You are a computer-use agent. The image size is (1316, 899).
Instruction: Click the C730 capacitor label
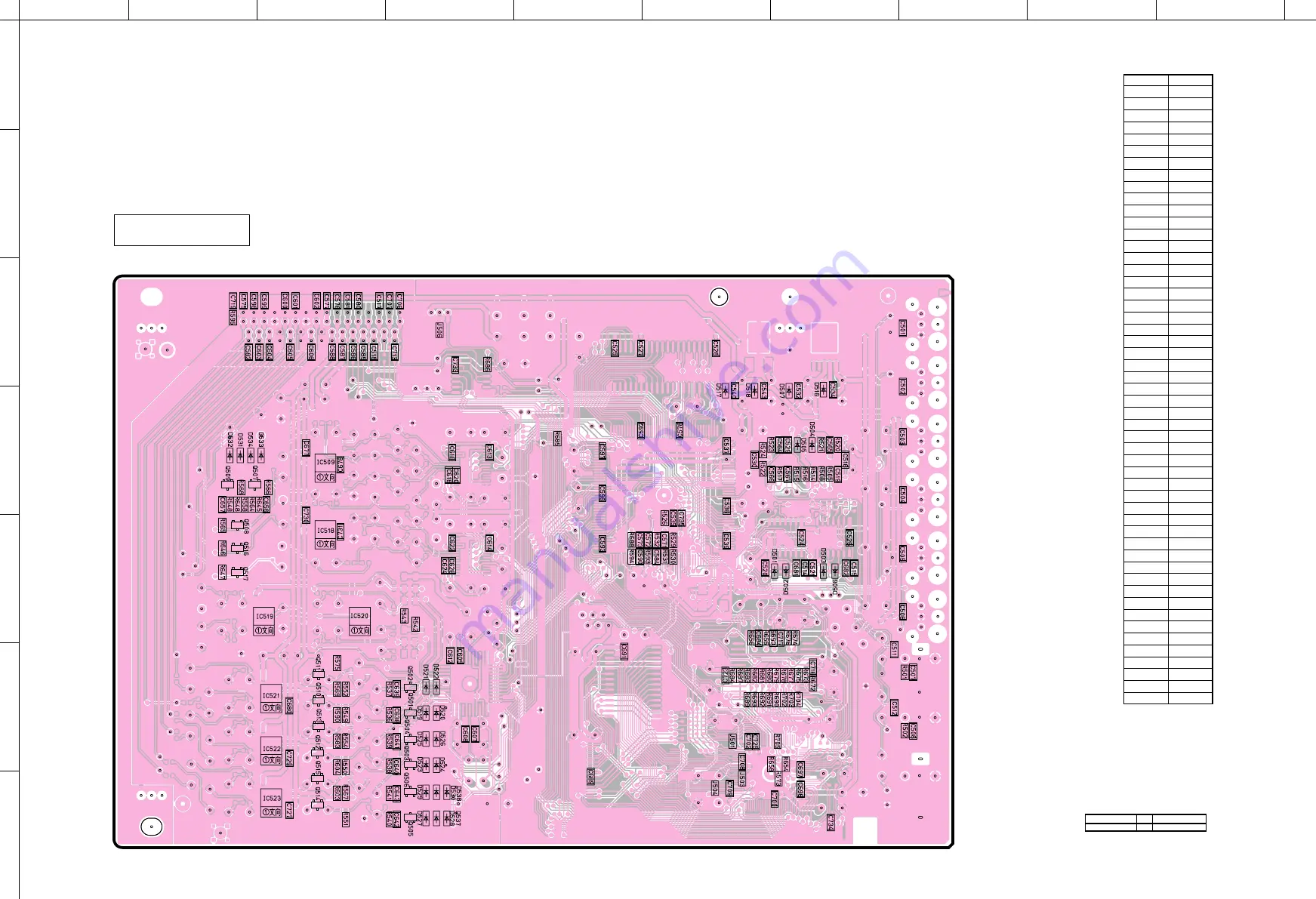[x=306, y=515]
